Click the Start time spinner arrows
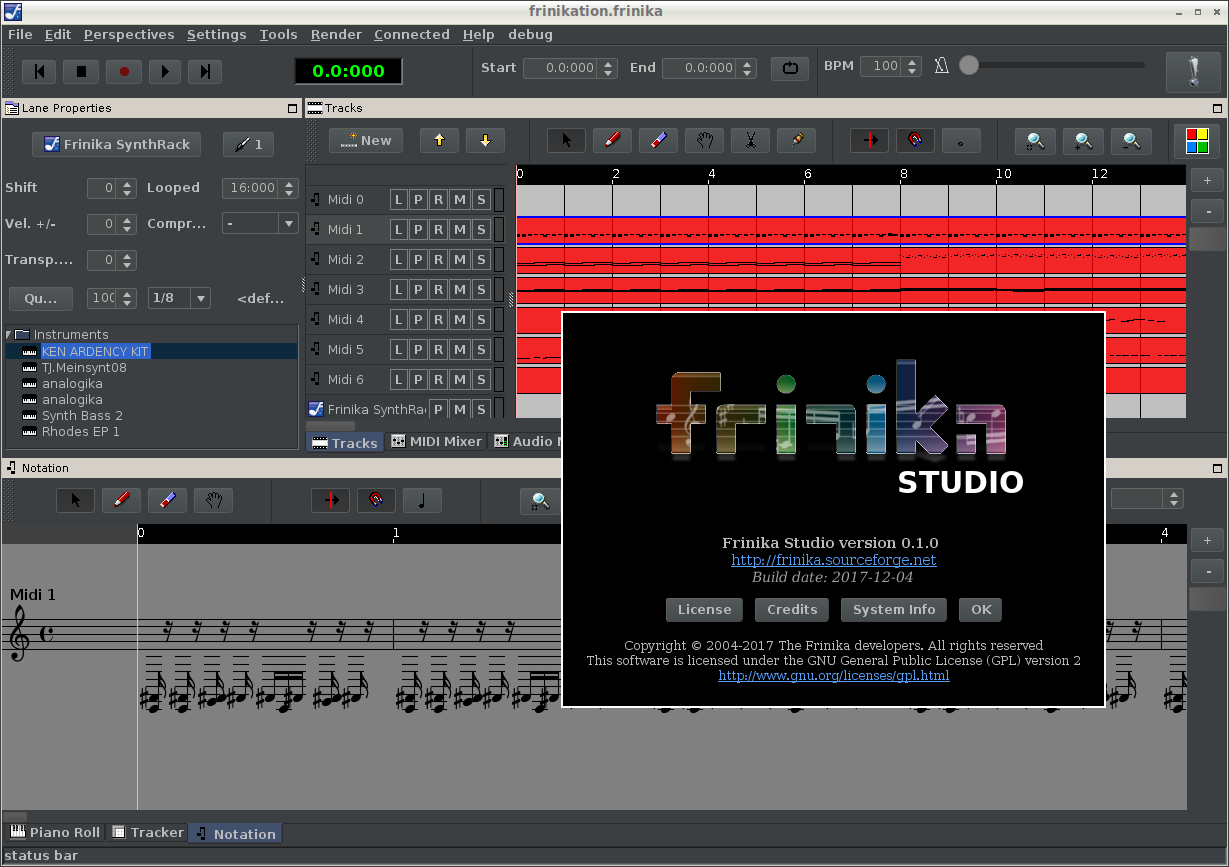Image resolution: width=1229 pixels, height=867 pixels. (x=609, y=68)
